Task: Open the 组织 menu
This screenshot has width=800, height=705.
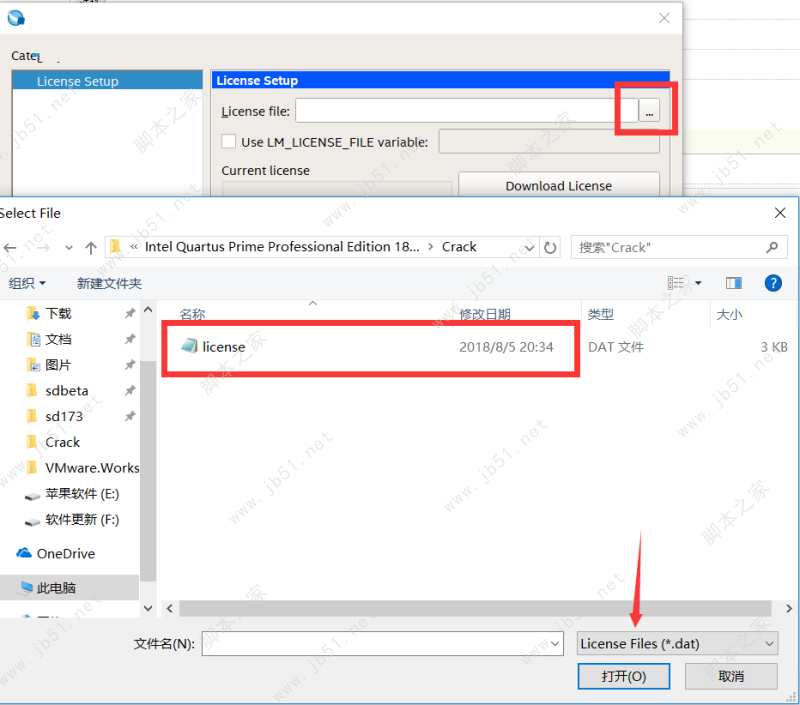Action: point(27,283)
